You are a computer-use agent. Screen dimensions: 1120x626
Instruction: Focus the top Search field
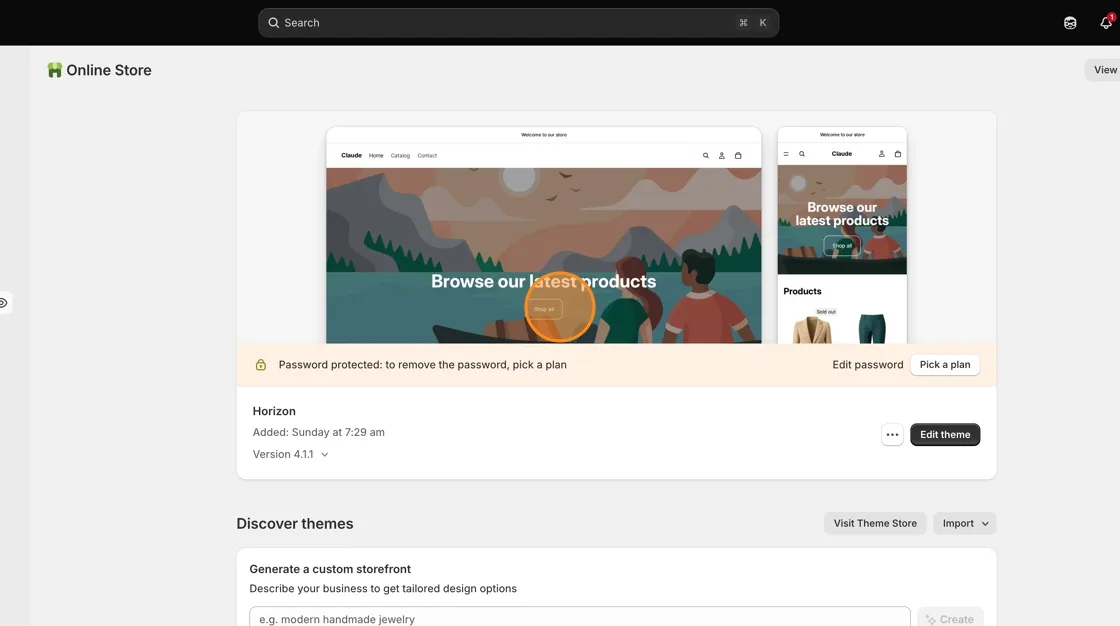pyautogui.click(x=518, y=23)
